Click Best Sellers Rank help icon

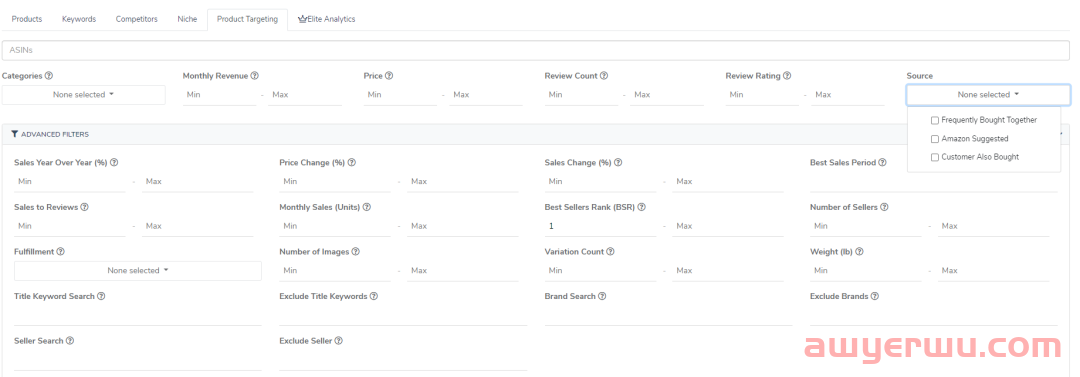pyautogui.click(x=642, y=207)
